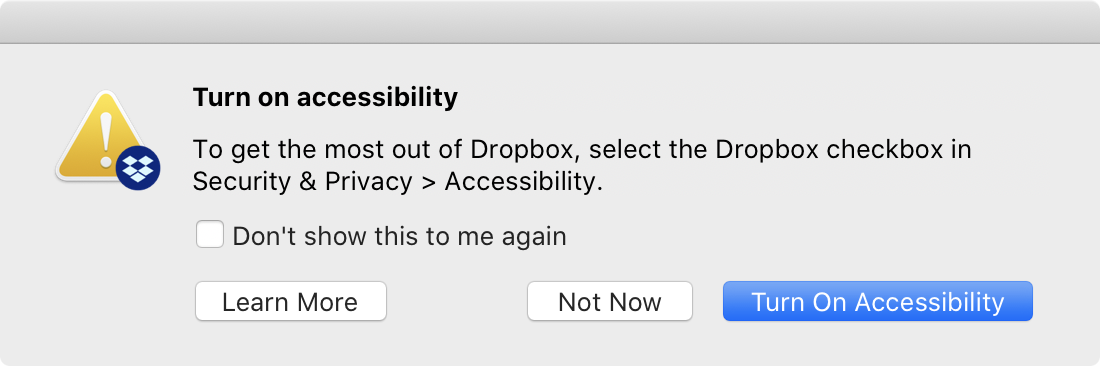1100x366 pixels.
Task: Open the Learn More help page
Action: coord(290,301)
